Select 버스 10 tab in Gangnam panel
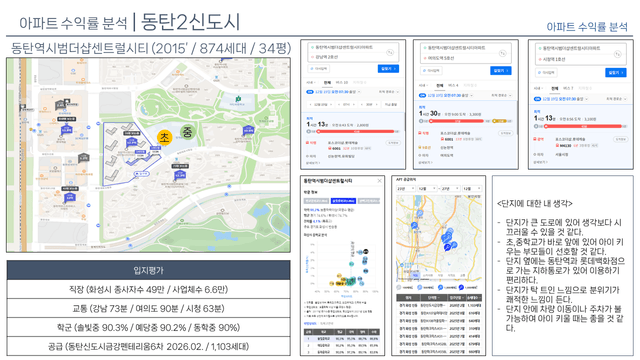640x360 pixels. 342,82
